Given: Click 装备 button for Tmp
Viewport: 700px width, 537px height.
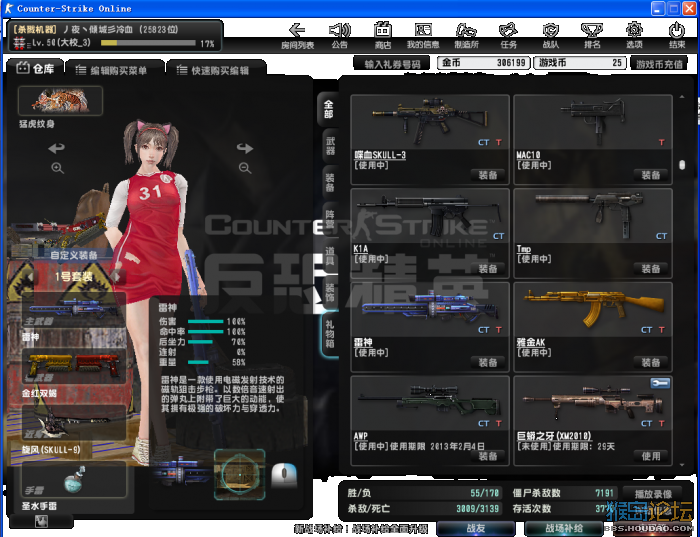Looking at the screenshot, I should [x=650, y=269].
